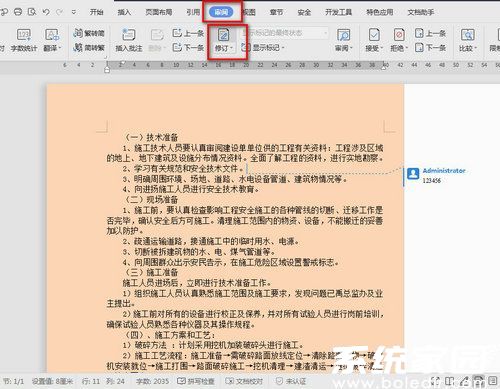Expand the 显示标记 dropdown
This screenshot has height=389, width=500.
(x=283, y=48)
